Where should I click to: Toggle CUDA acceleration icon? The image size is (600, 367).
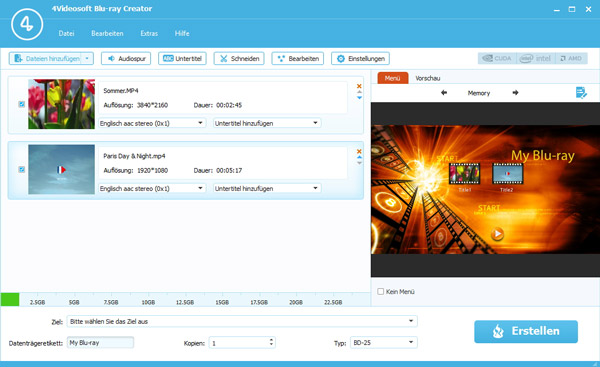click(497, 59)
